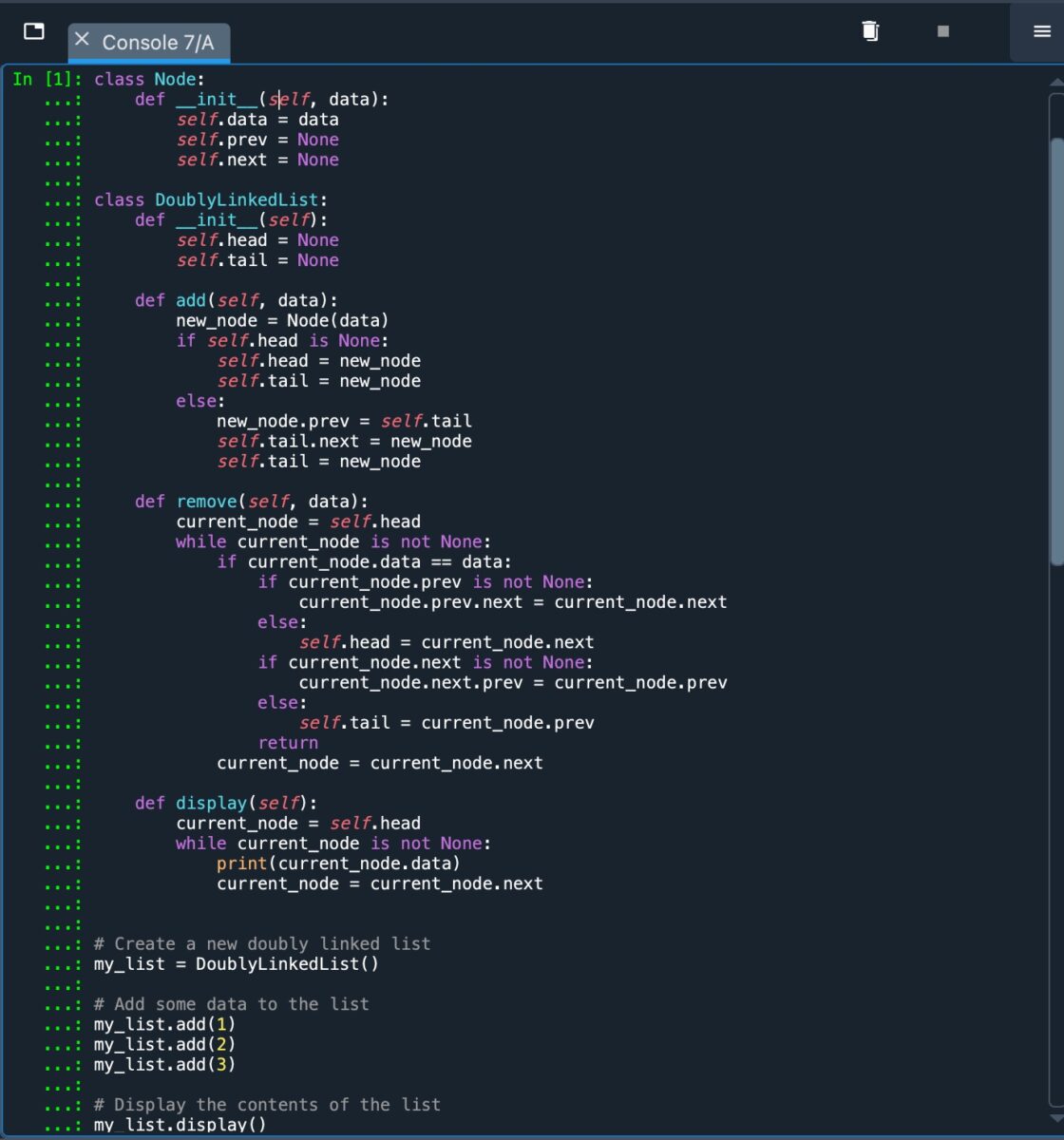1064x1140 pixels.
Task: Click the return keyword in remove method
Action: click(x=288, y=743)
